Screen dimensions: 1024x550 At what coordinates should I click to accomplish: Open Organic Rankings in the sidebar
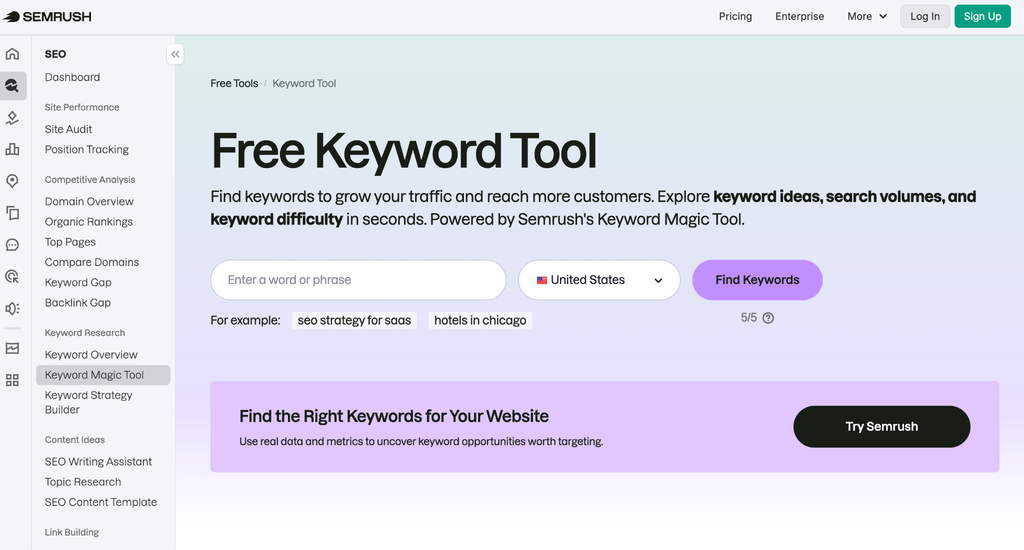[x=89, y=222]
